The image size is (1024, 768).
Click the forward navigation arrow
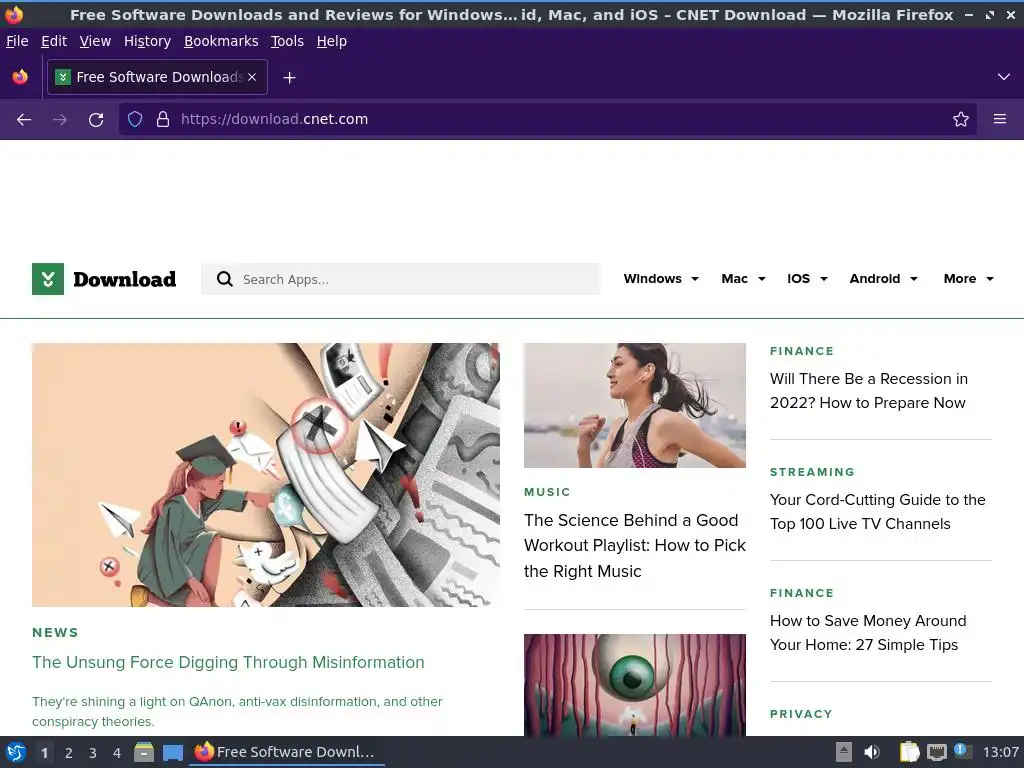(x=60, y=120)
